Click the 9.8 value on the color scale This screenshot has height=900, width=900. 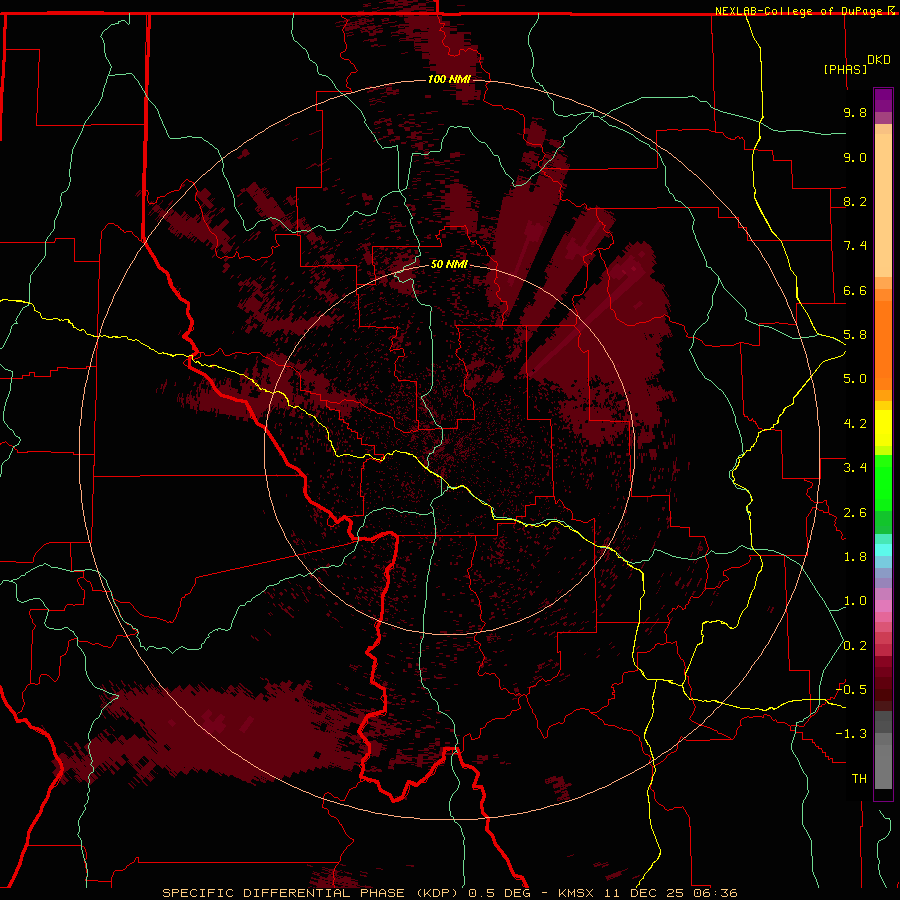coord(855,112)
